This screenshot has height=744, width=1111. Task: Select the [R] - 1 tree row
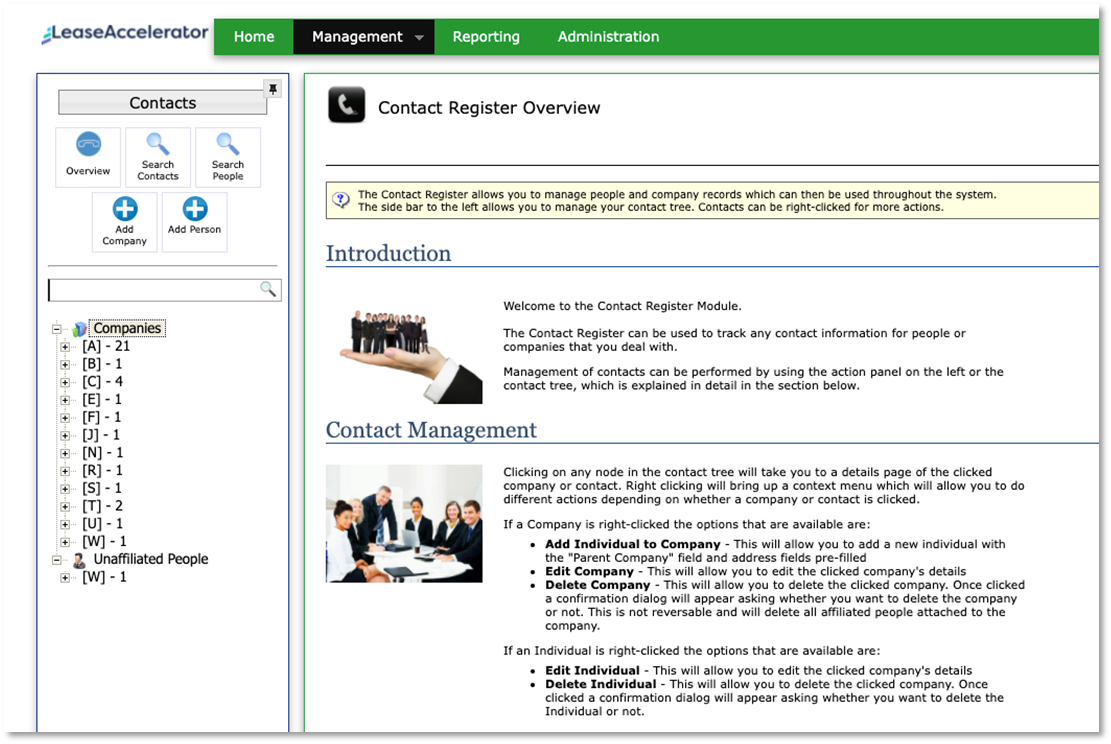coord(102,470)
